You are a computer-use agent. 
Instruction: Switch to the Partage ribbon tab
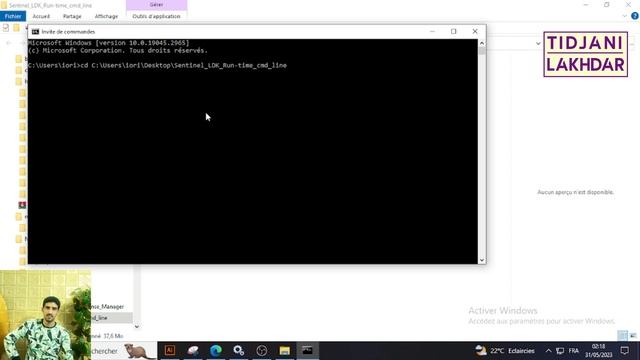click(x=72, y=16)
